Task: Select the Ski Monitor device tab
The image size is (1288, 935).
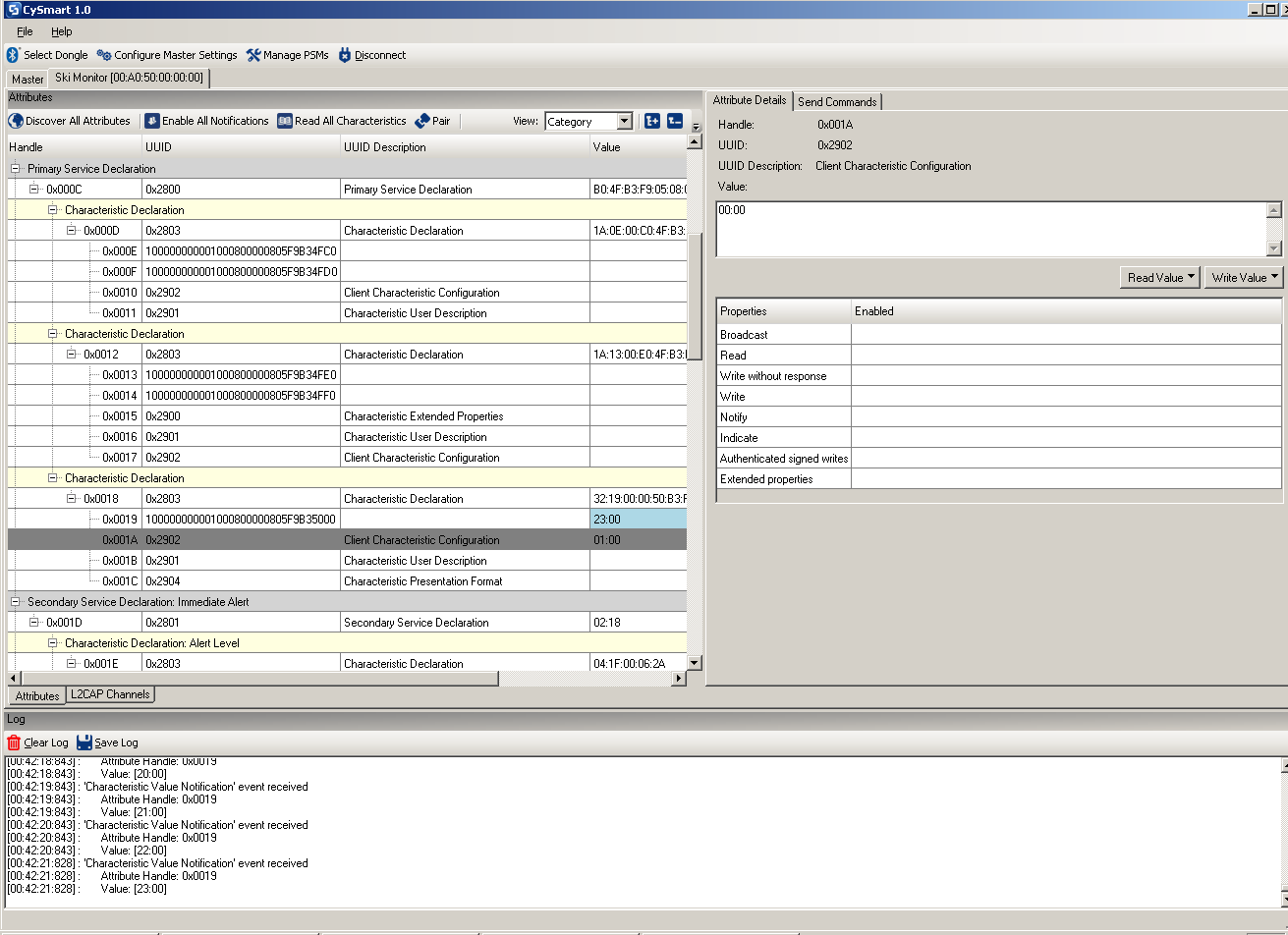Action: 129,78
